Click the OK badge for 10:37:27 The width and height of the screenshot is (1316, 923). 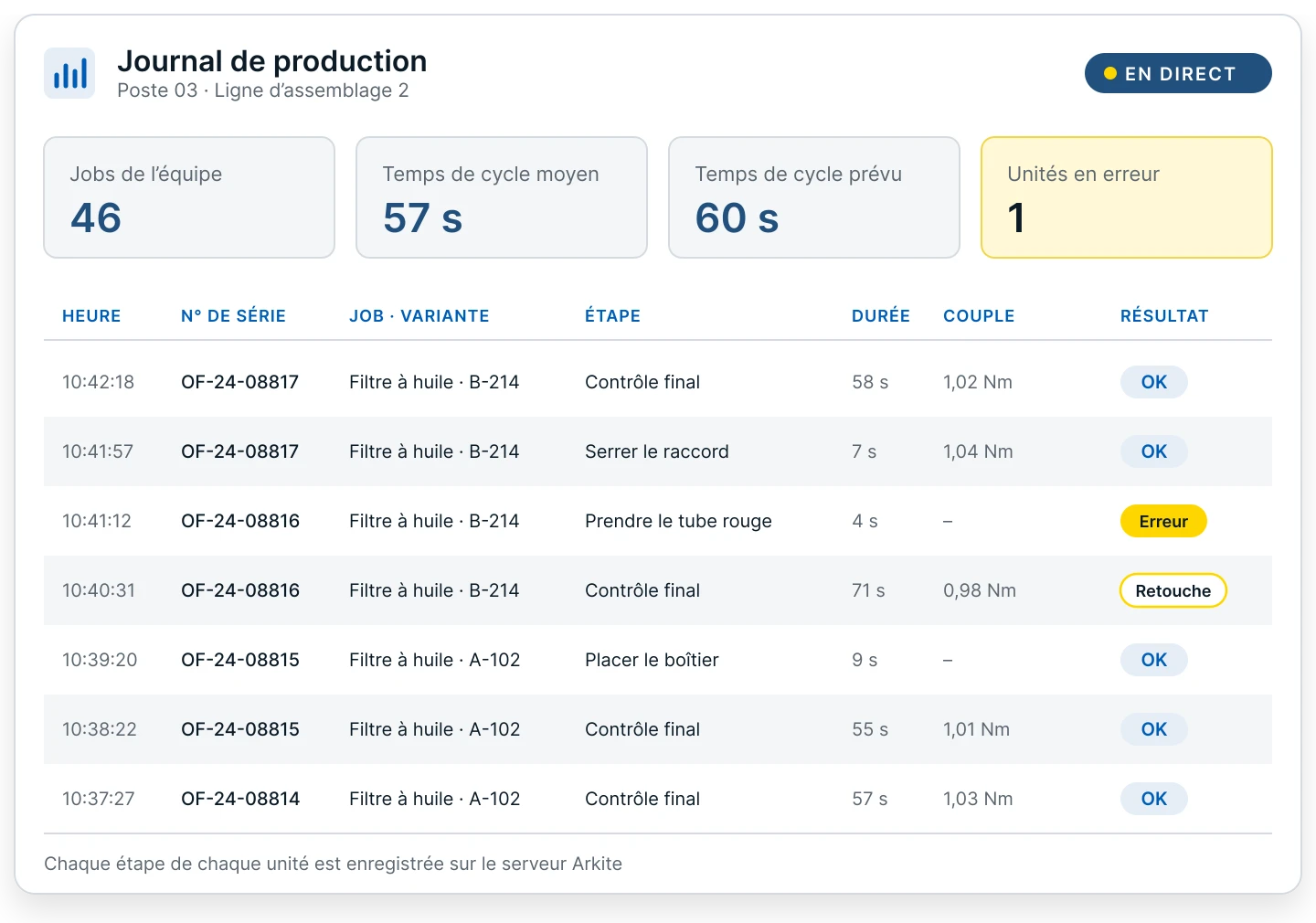point(1154,799)
